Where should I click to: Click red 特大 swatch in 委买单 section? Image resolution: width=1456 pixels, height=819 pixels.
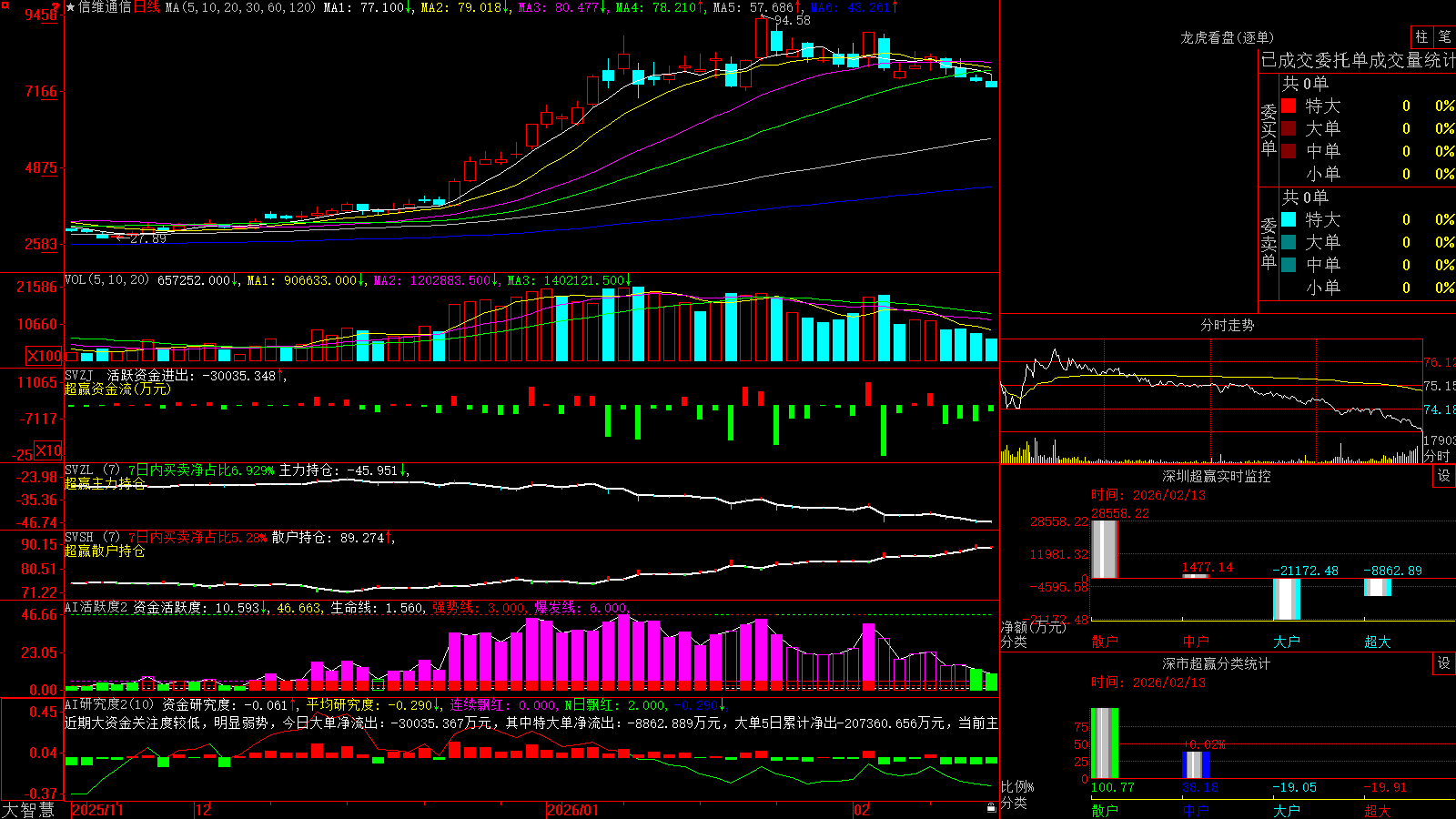pyautogui.click(x=1289, y=106)
